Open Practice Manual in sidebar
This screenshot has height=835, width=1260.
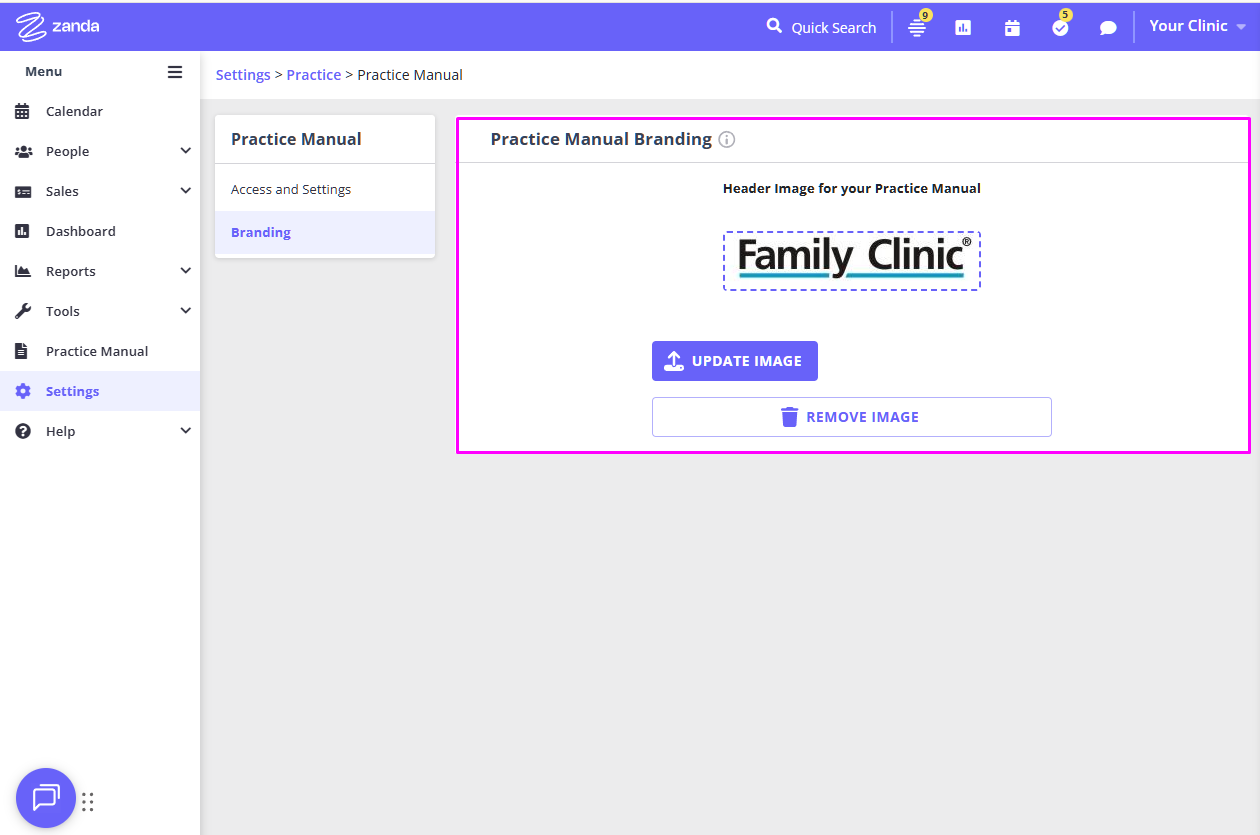[96, 351]
